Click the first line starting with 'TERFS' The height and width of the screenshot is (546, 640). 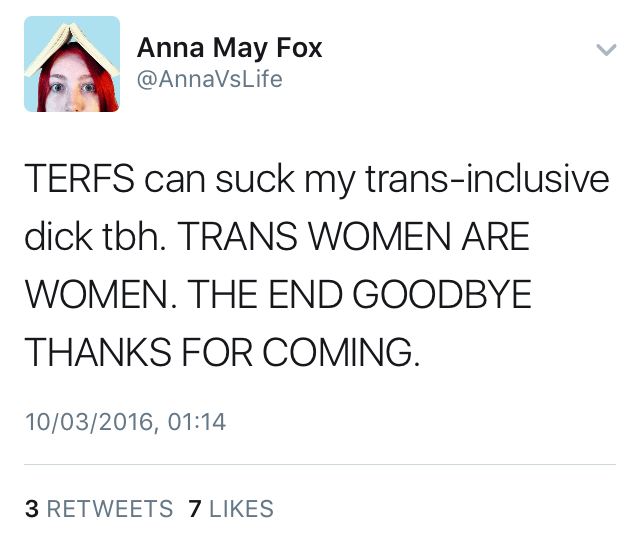(316, 180)
